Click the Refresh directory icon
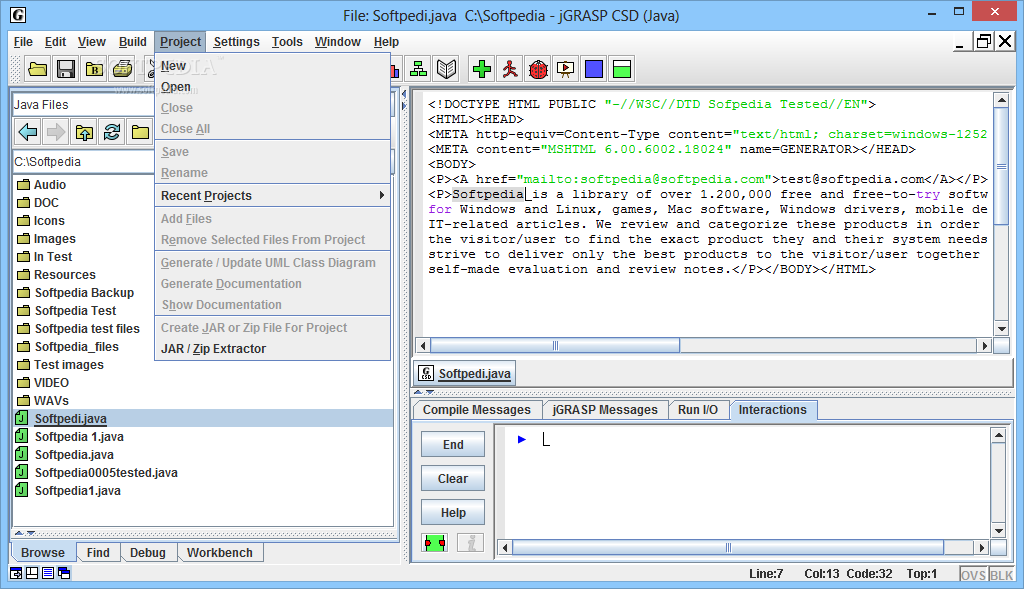 (x=112, y=132)
